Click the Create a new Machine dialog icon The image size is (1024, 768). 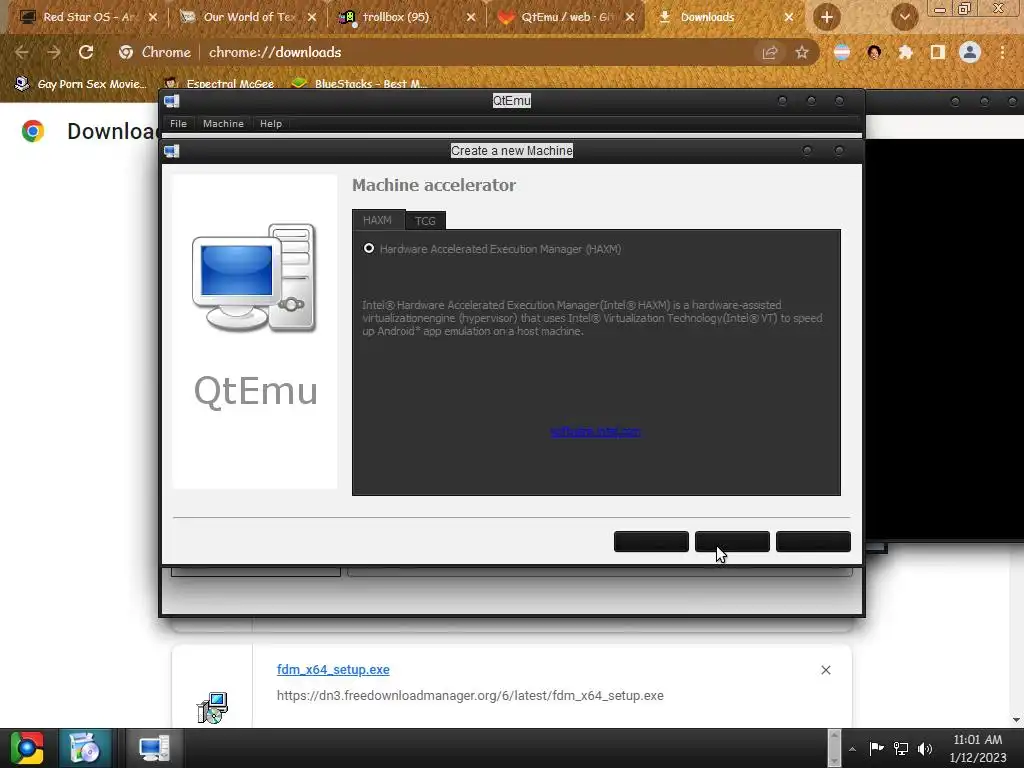point(172,152)
